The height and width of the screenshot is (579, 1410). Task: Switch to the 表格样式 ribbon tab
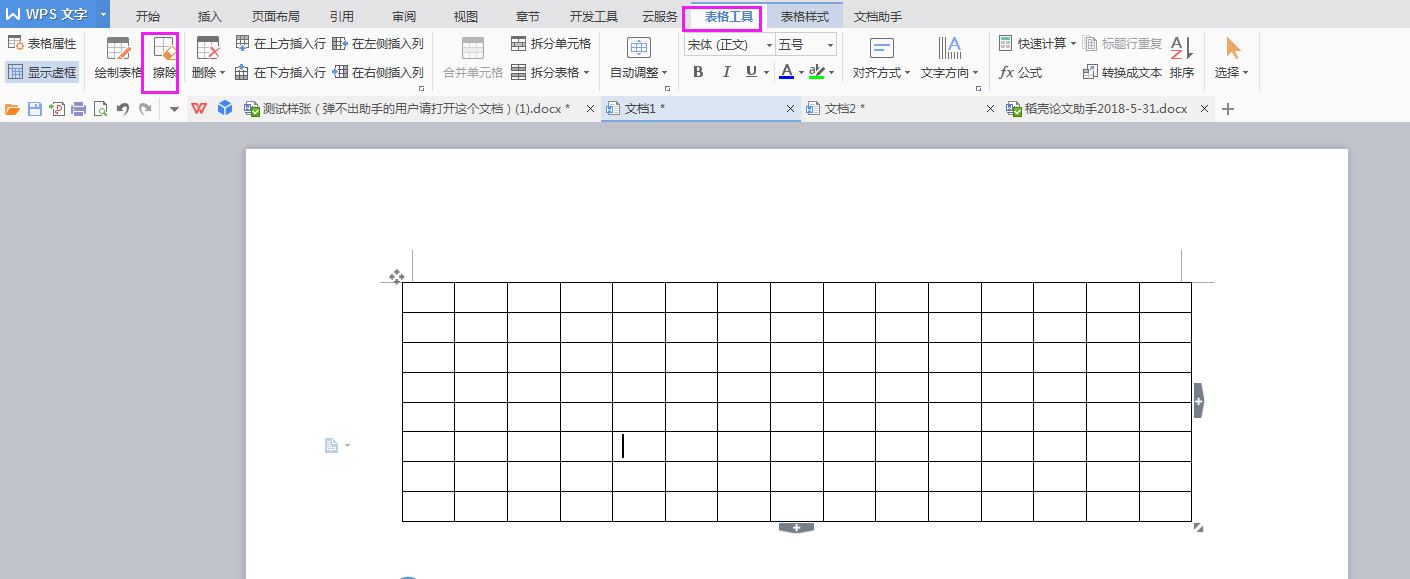click(804, 16)
